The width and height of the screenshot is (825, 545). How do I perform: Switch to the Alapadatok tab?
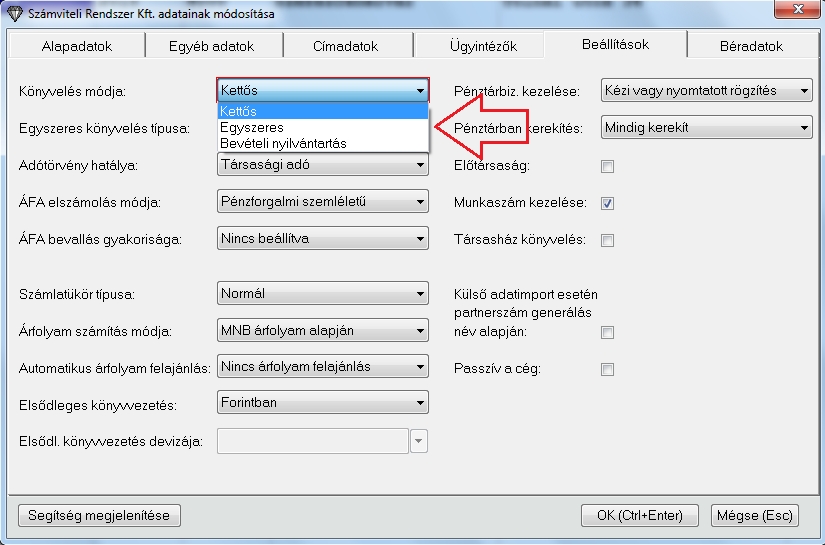point(77,46)
